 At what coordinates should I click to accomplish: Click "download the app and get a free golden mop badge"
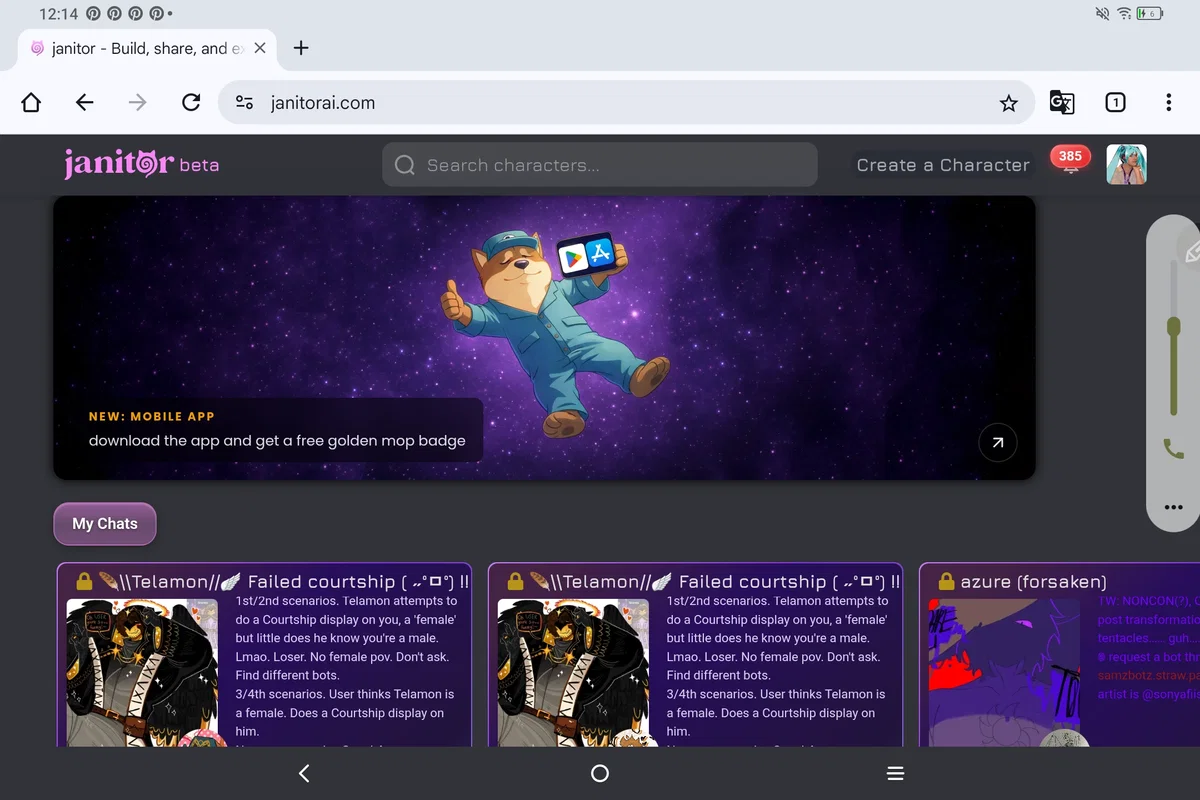point(277,440)
